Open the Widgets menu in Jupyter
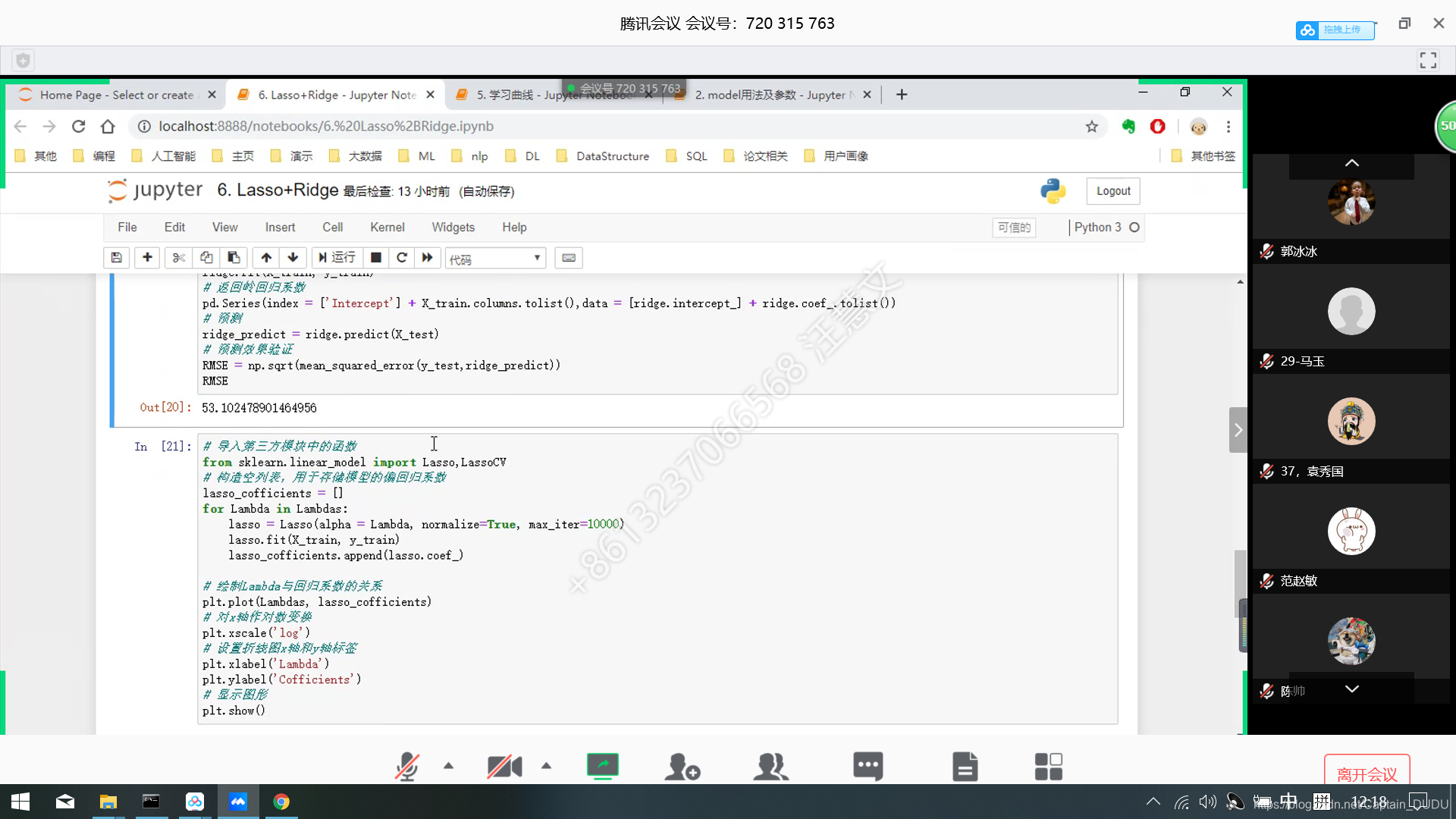This screenshot has width=1456, height=819. point(453,227)
